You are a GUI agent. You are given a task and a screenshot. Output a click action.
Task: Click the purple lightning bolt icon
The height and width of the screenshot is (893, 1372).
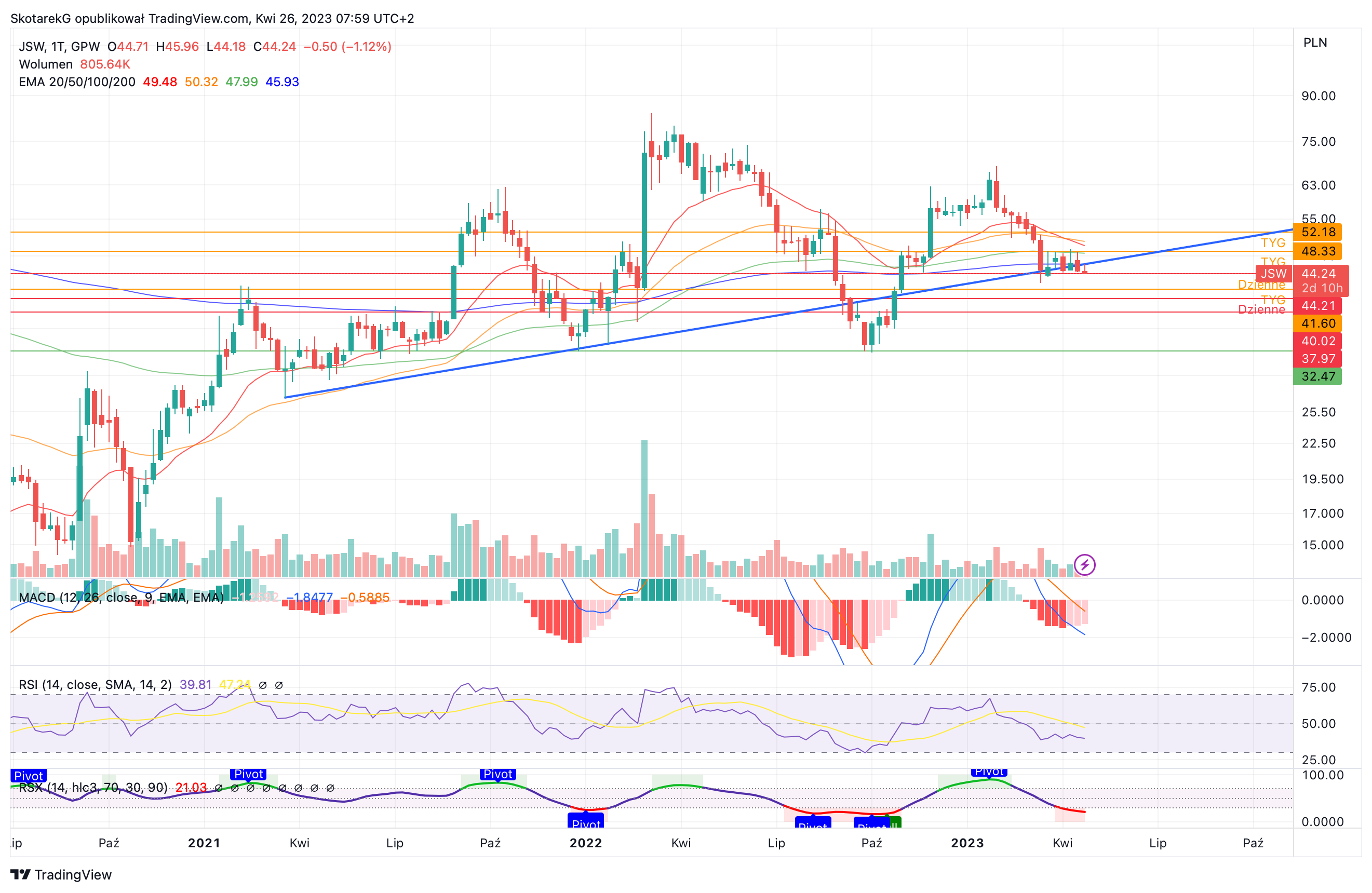click(1084, 564)
